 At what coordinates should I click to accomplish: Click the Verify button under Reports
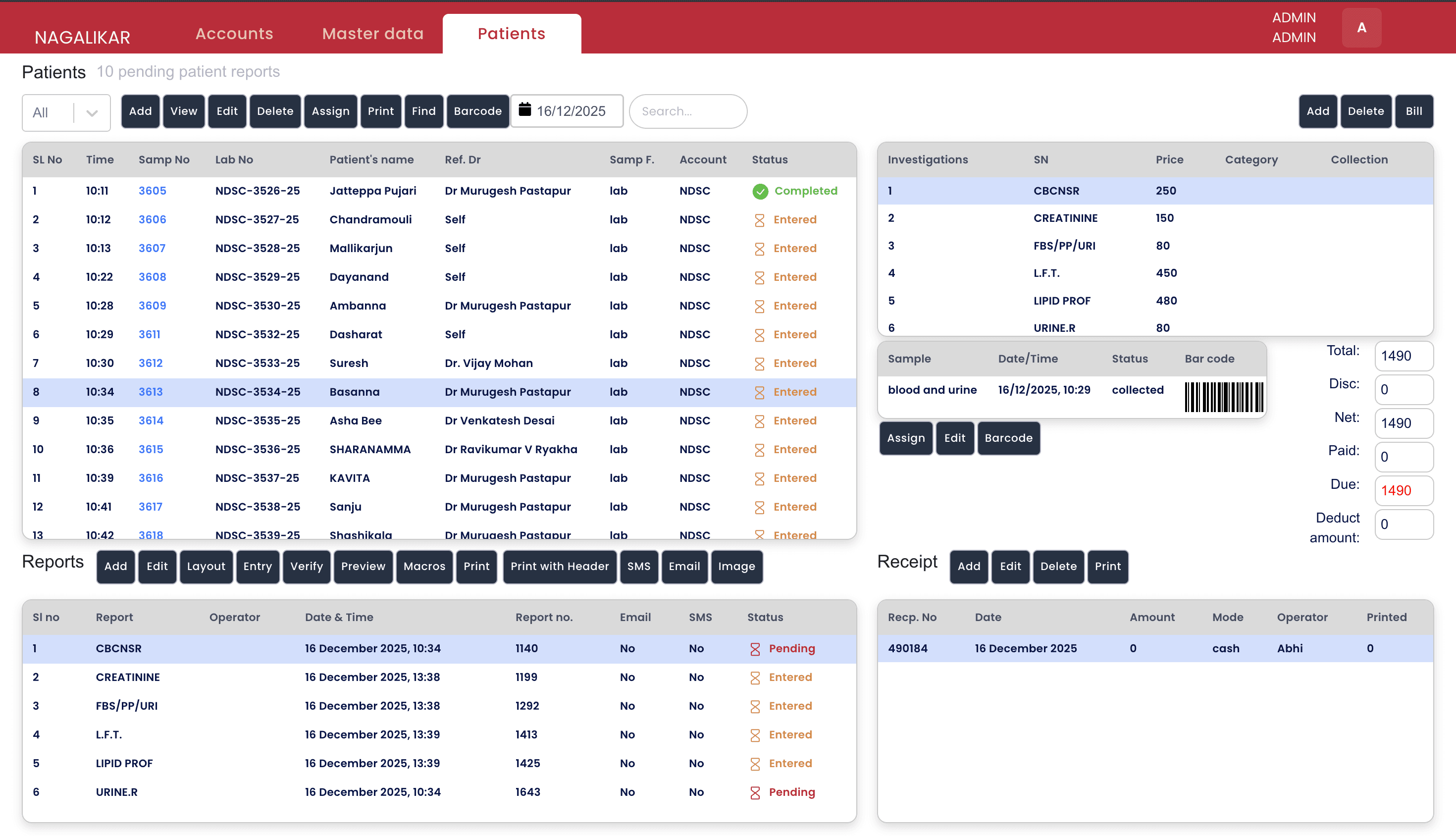[x=306, y=567]
